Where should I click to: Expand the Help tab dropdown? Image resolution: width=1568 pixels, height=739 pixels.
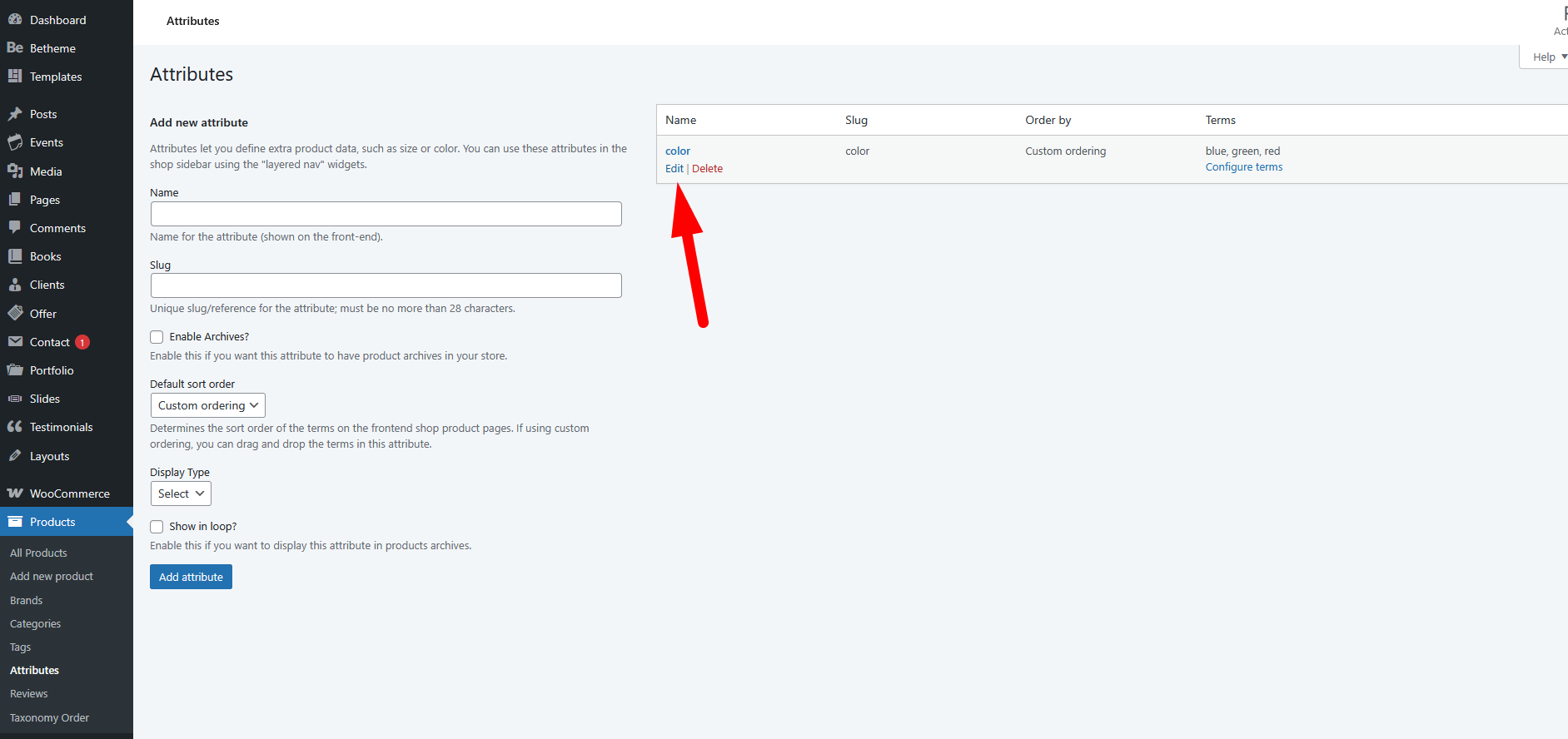1546,57
